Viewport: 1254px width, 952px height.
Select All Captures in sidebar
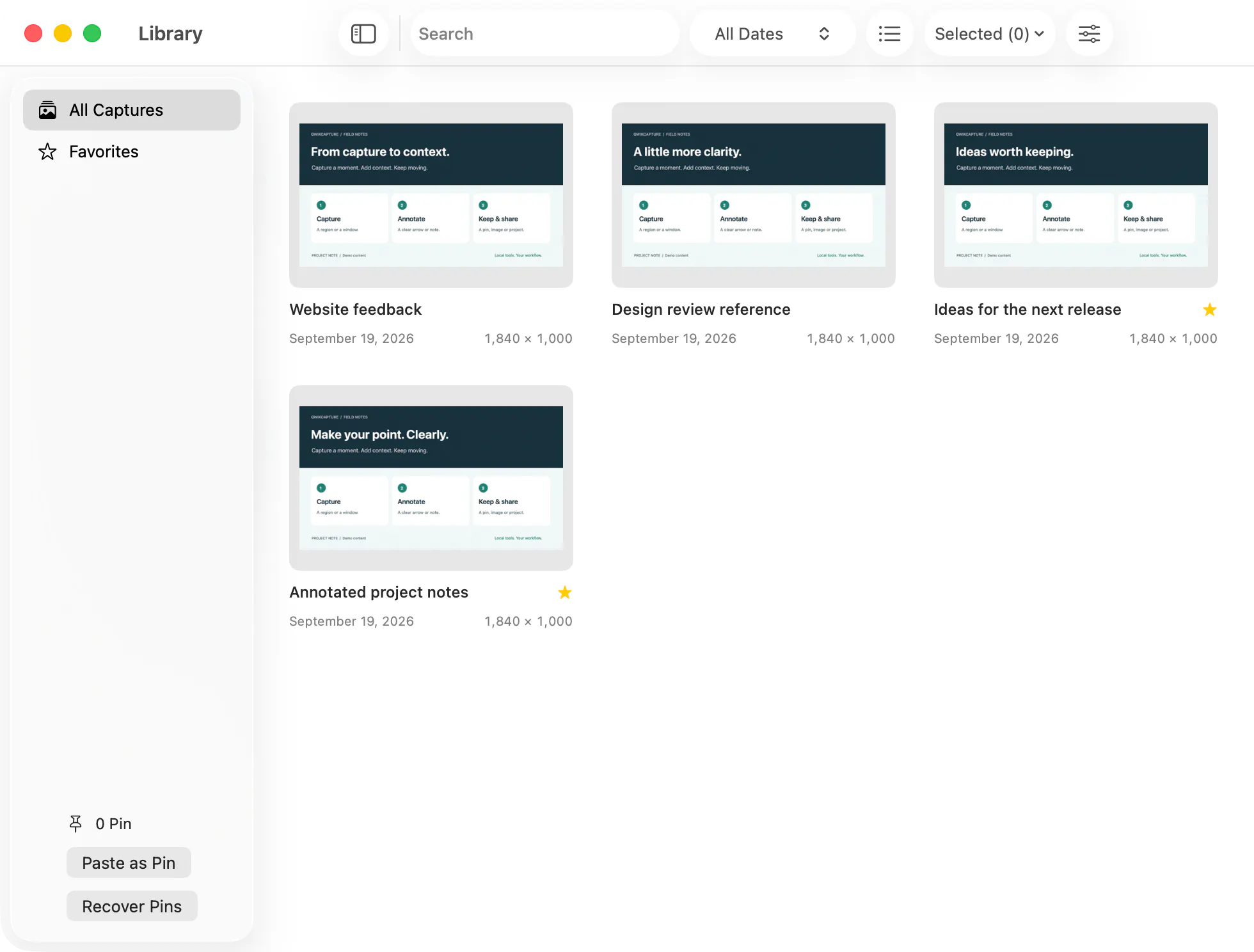click(132, 110)
